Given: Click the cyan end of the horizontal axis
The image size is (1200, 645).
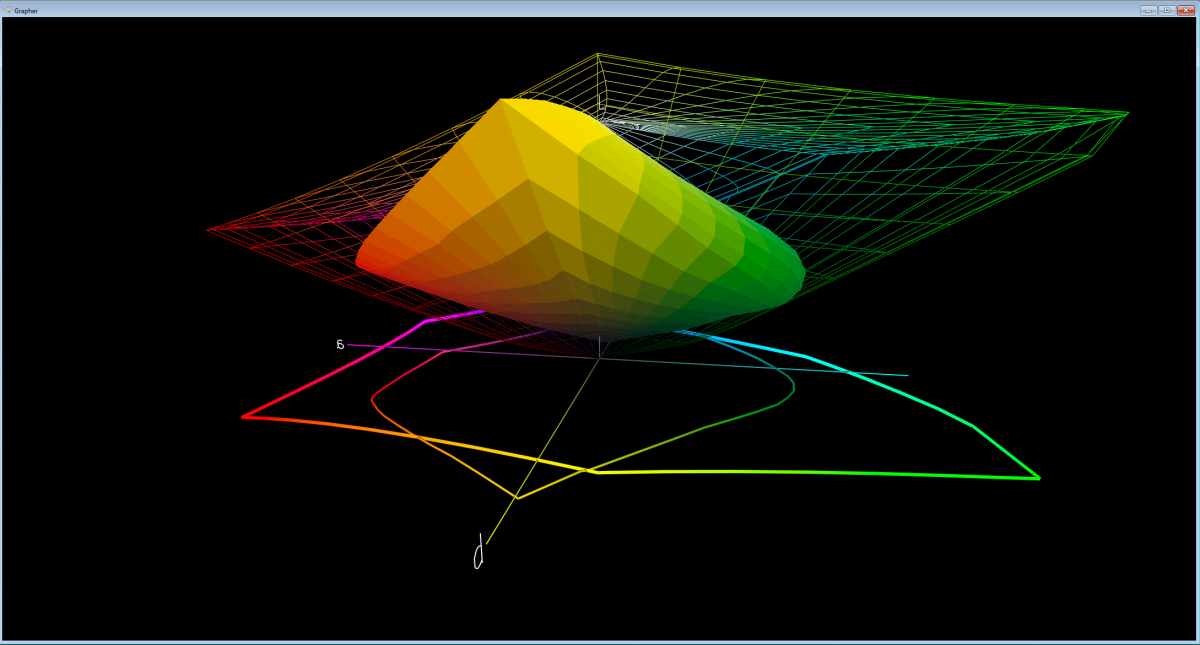Looking at the screenshot, I should pos(906,375).
